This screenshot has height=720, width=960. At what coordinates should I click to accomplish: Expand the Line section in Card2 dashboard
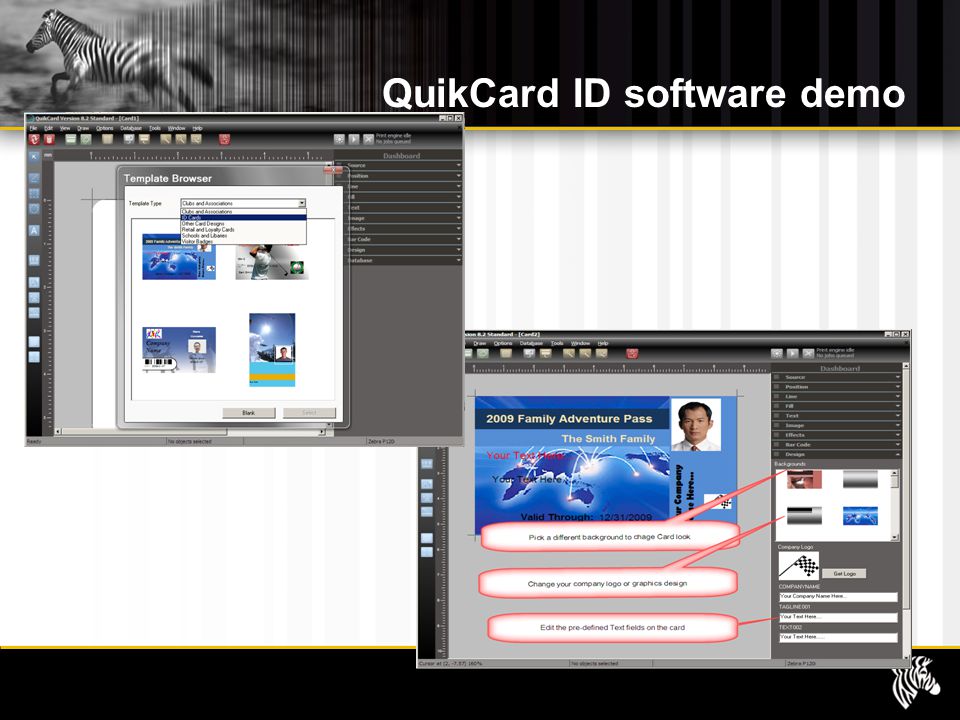pyautogui.click(x=837, y=396)
